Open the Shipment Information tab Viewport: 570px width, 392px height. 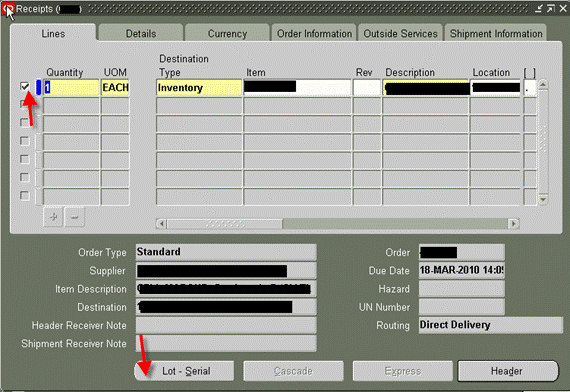click(x=496, y=33)
